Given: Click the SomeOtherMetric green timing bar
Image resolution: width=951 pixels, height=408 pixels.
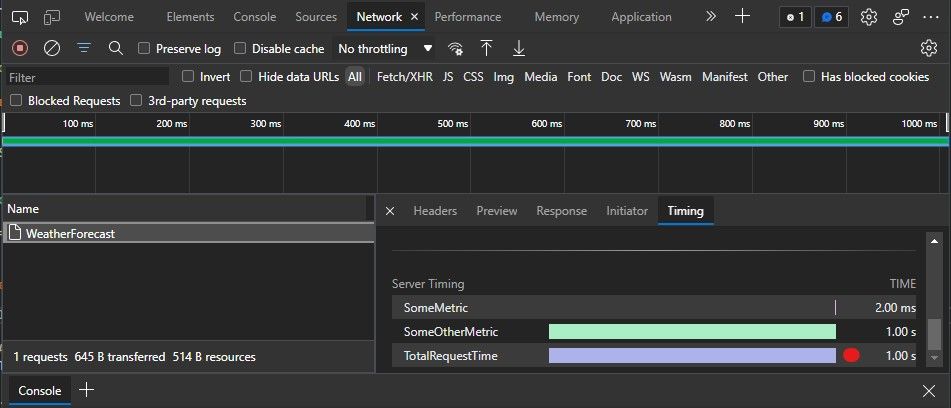Looking at the screenshot, I should pos(692,332).
